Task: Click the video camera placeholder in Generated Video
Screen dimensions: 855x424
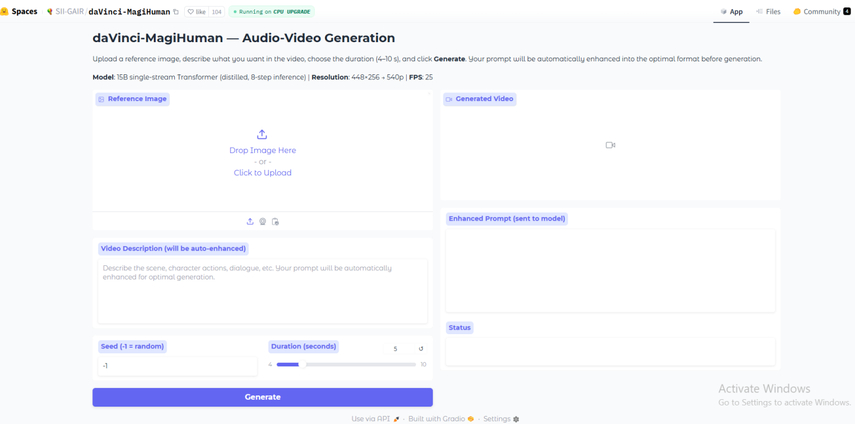Action: [x=611, y=145]
